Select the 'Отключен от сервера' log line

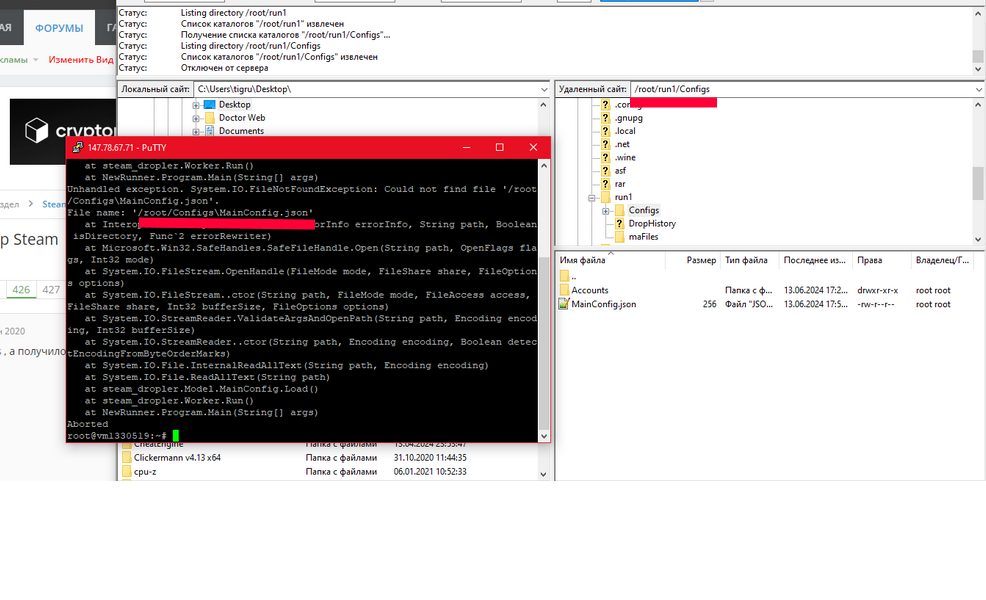224,68
